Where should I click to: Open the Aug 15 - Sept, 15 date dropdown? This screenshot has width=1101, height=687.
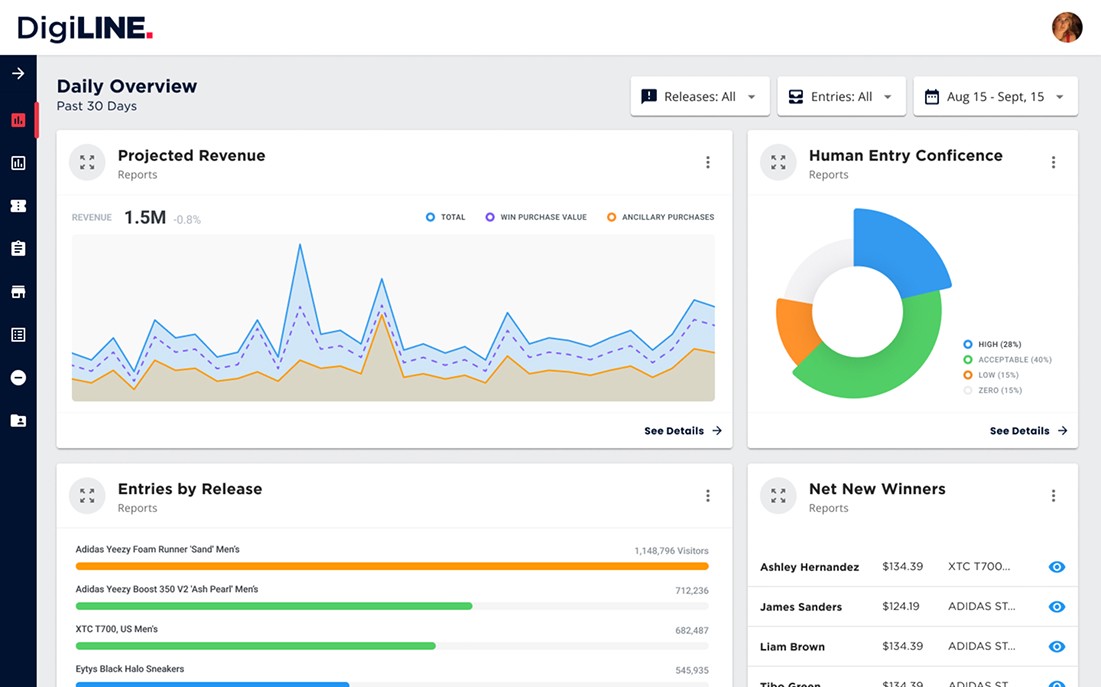[996, 96]
